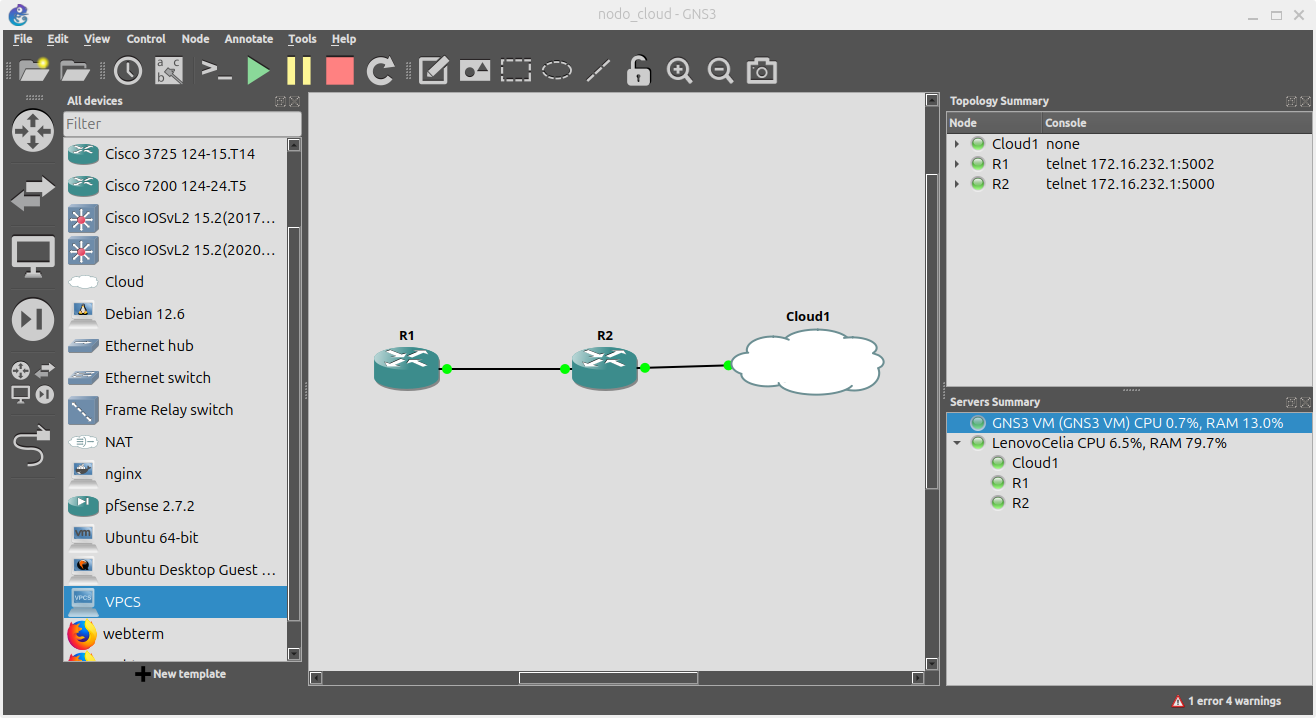The width and height of the screenshot is (1316, 718).
Task: Reload all devices via the circular arrow icon
Action: (x=381, y=71)
